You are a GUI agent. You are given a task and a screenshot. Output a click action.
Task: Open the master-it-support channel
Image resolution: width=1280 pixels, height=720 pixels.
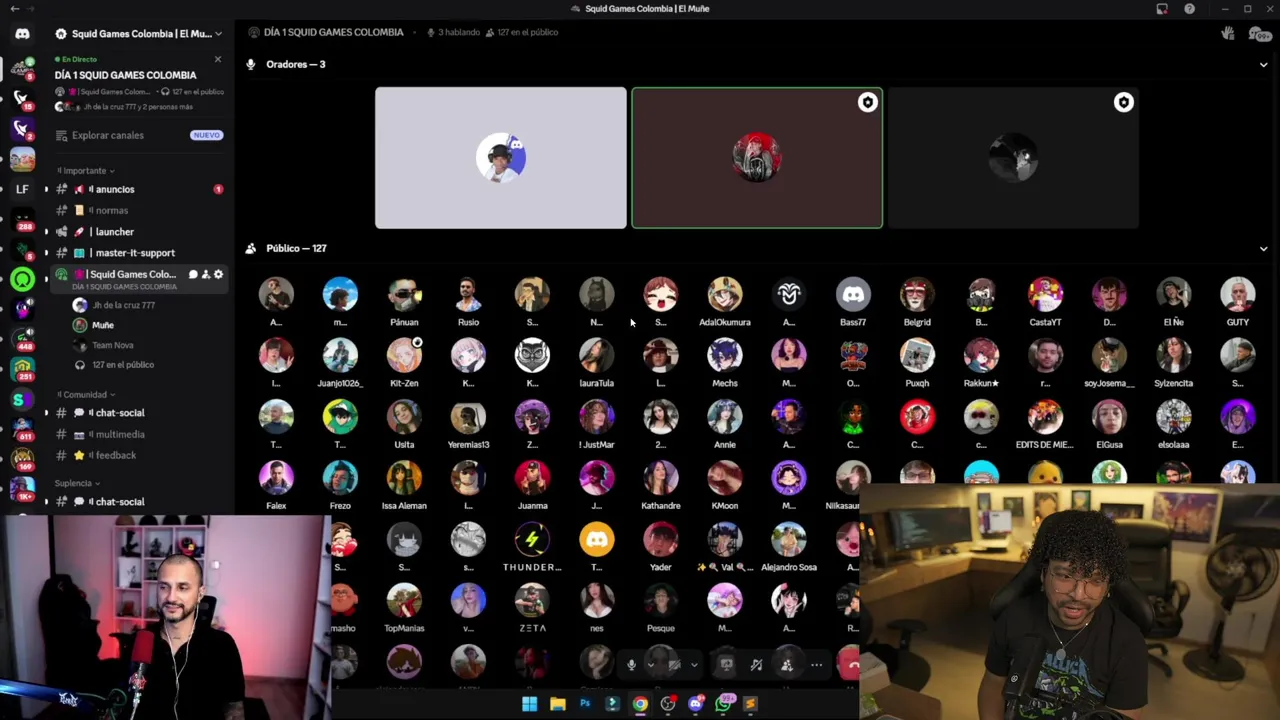click(x=139, y=253)
